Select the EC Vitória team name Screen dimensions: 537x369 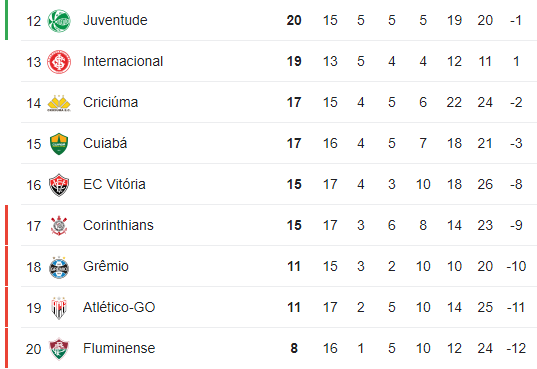[x=114, y=184]
